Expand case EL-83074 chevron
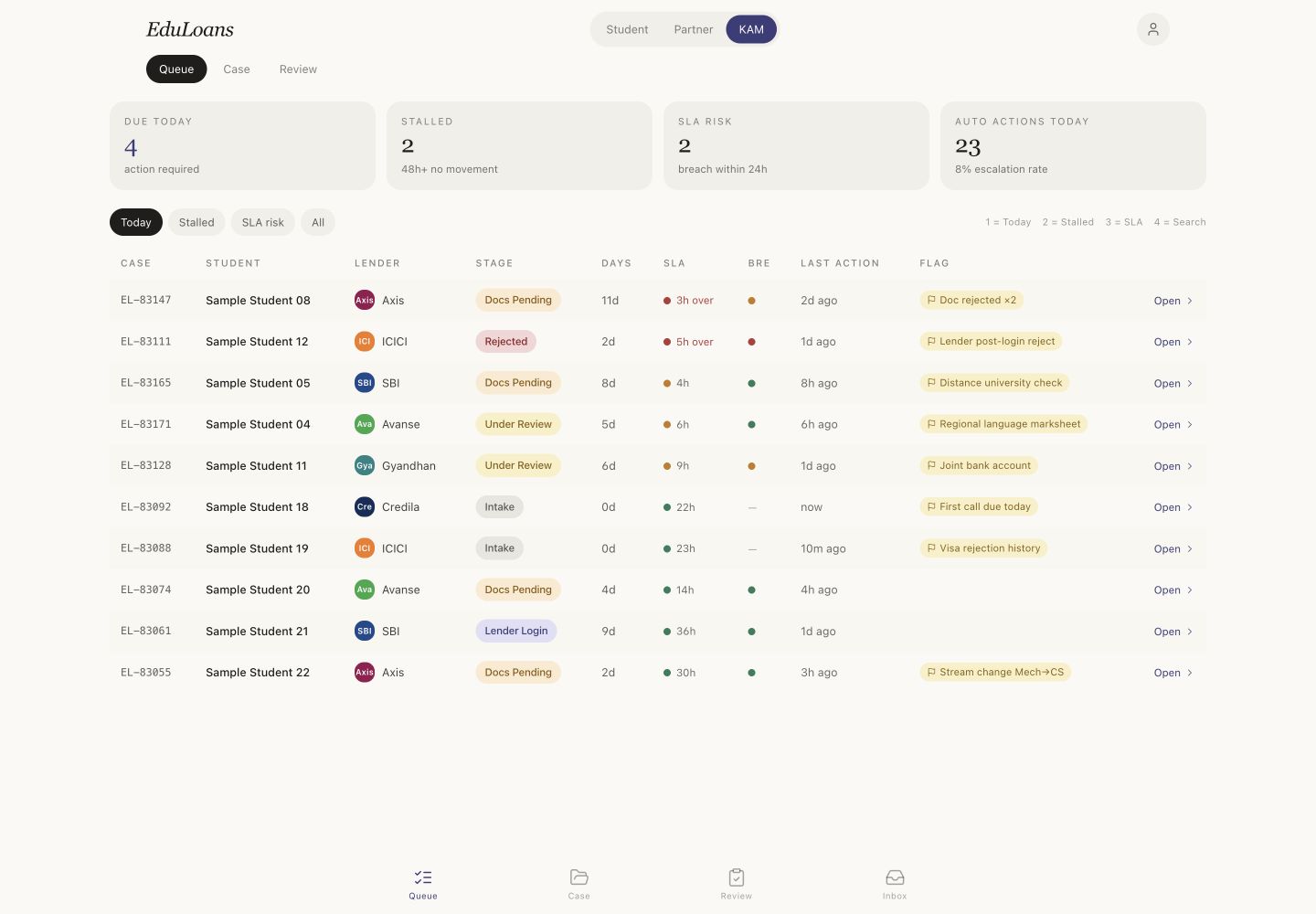Screen dimensions: 1316x914 click(1190, 590)
